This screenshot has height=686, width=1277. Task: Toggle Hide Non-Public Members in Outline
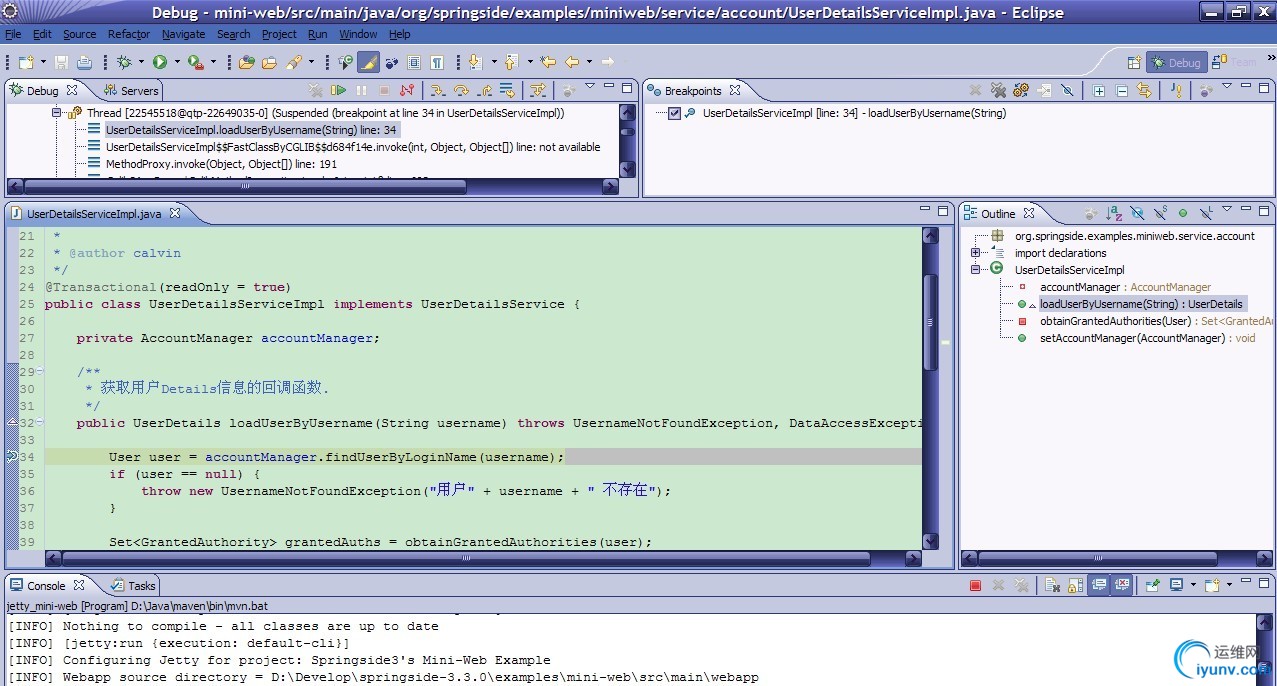tap(1183, 213)
